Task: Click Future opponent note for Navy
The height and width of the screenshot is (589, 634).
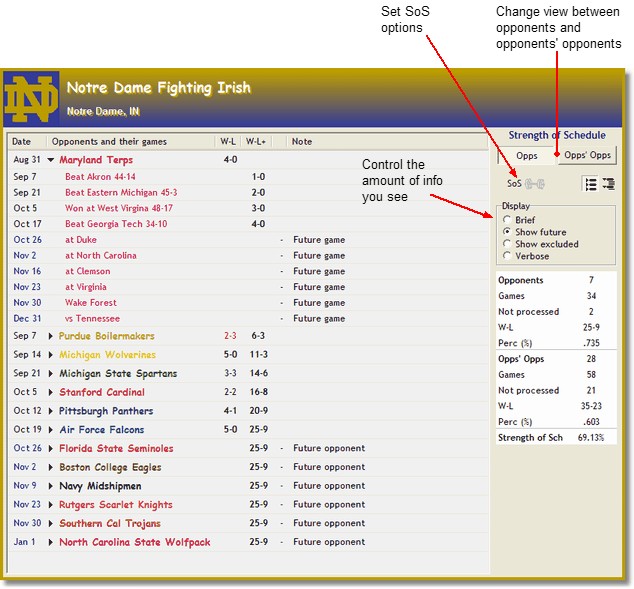Action: (329, 486)
